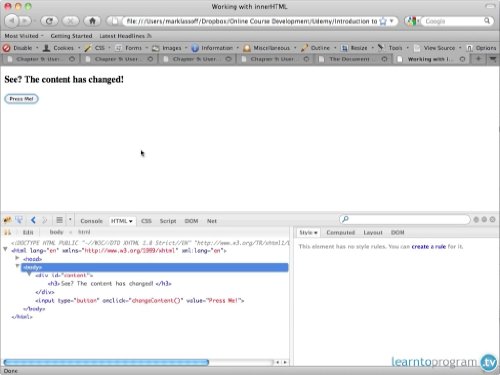Open the Disable menu in Web Developer toolbar
This screenshot has height=375, width=500.
pyautogui.click(x=21, y=48)
